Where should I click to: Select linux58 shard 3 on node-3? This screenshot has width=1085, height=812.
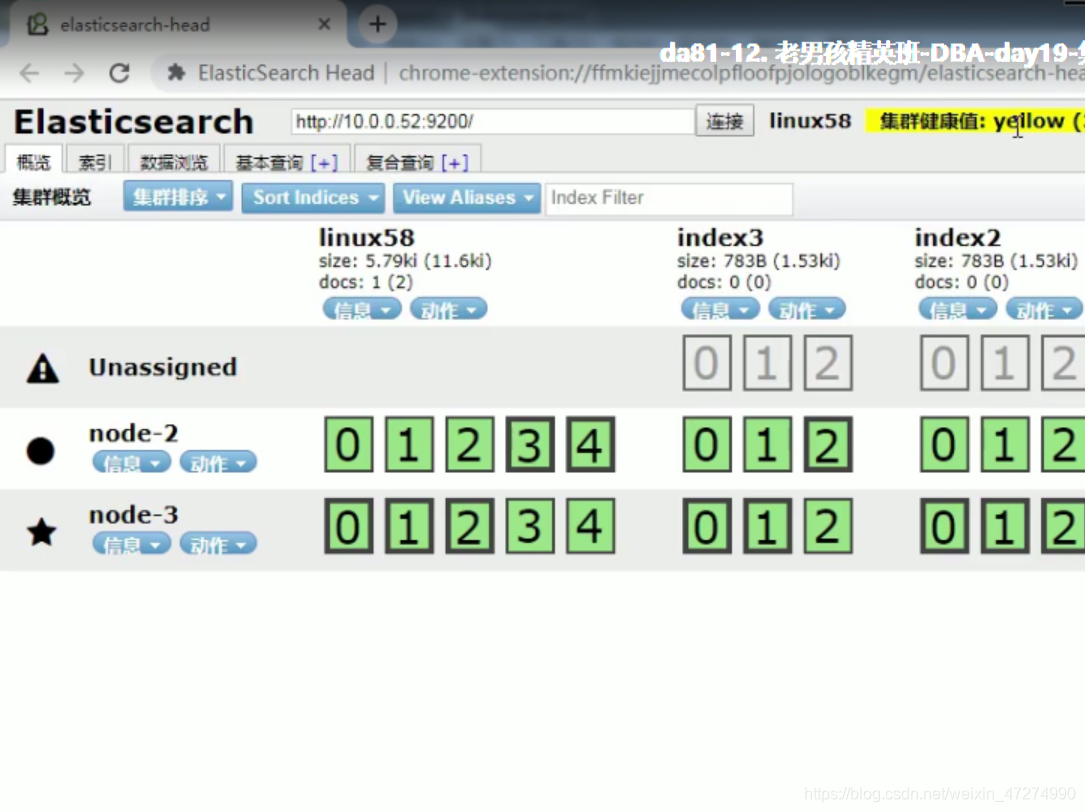529,526
